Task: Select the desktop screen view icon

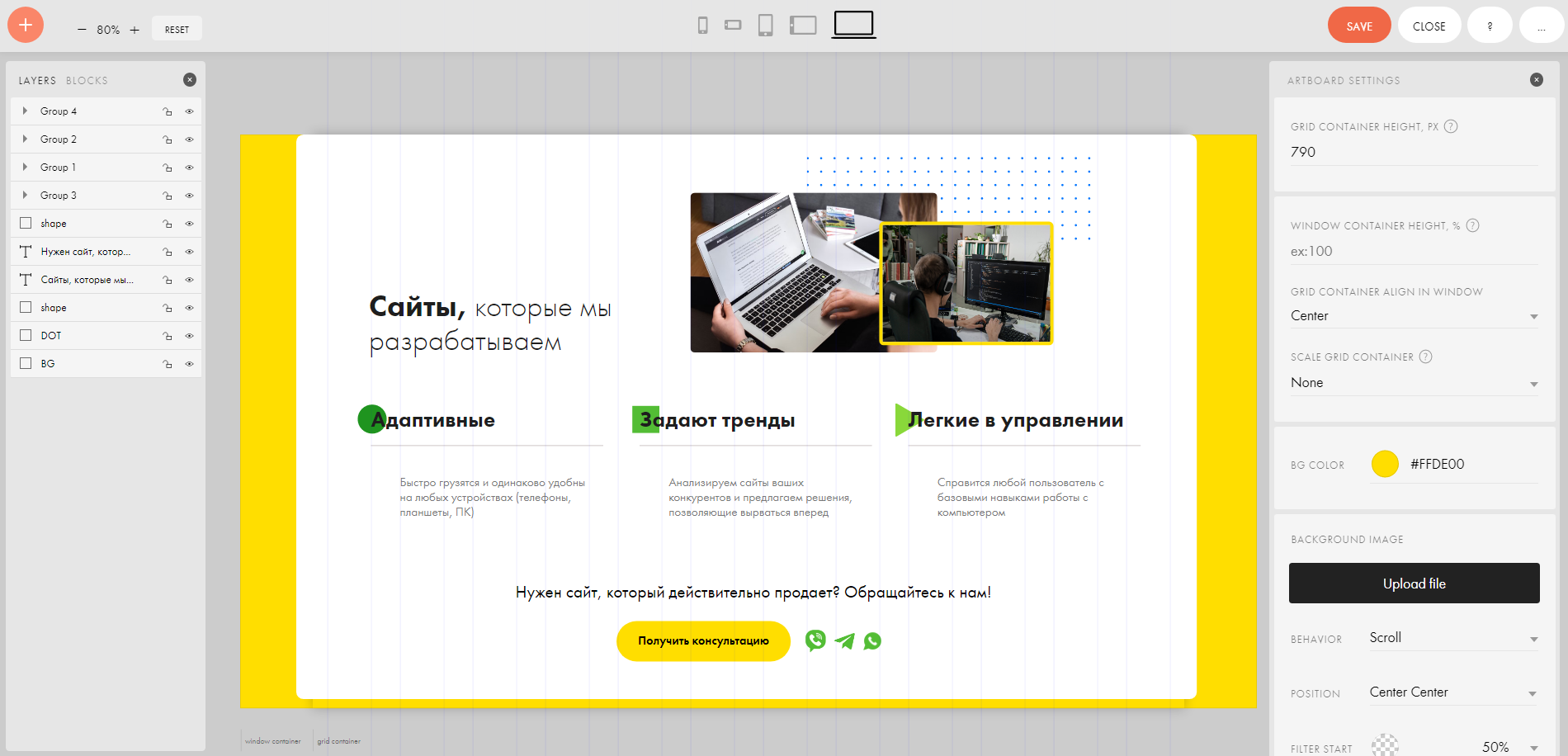Action: coord(853,25)
